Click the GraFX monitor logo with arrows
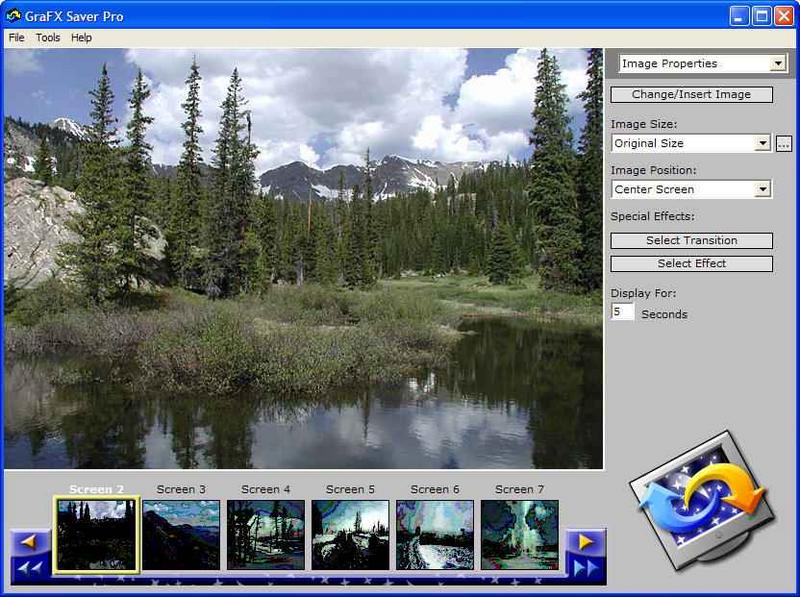 coord(703,502)
